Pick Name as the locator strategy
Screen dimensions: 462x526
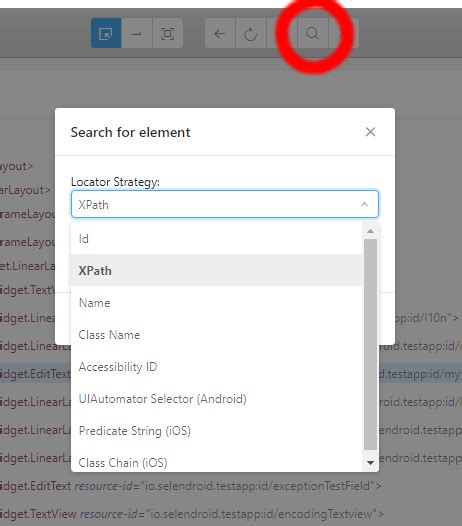216,303
